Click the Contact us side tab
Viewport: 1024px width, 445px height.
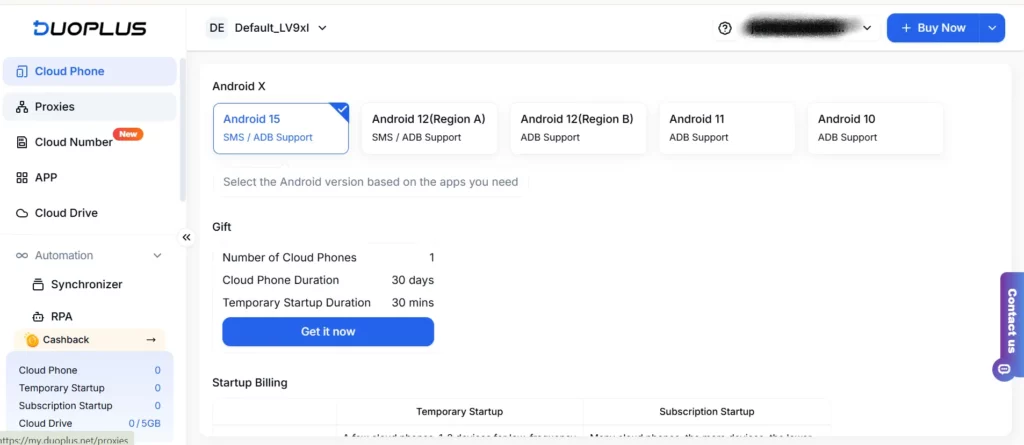coord(1012,320)
